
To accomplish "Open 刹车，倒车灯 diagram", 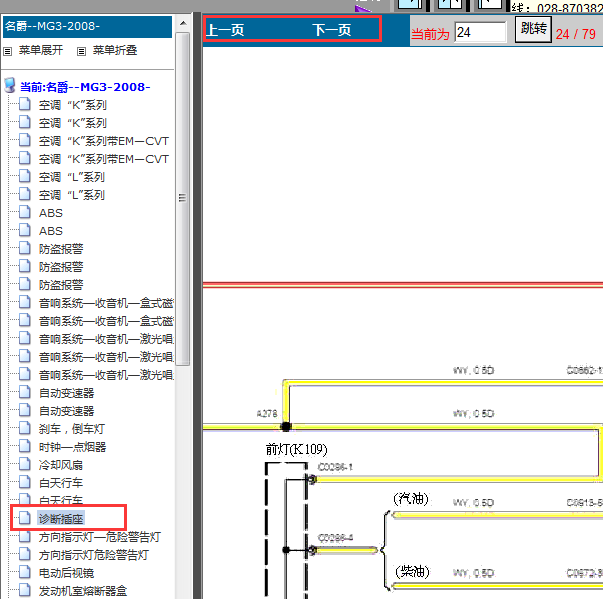I will pyautogui.click(x=72, y=429).
